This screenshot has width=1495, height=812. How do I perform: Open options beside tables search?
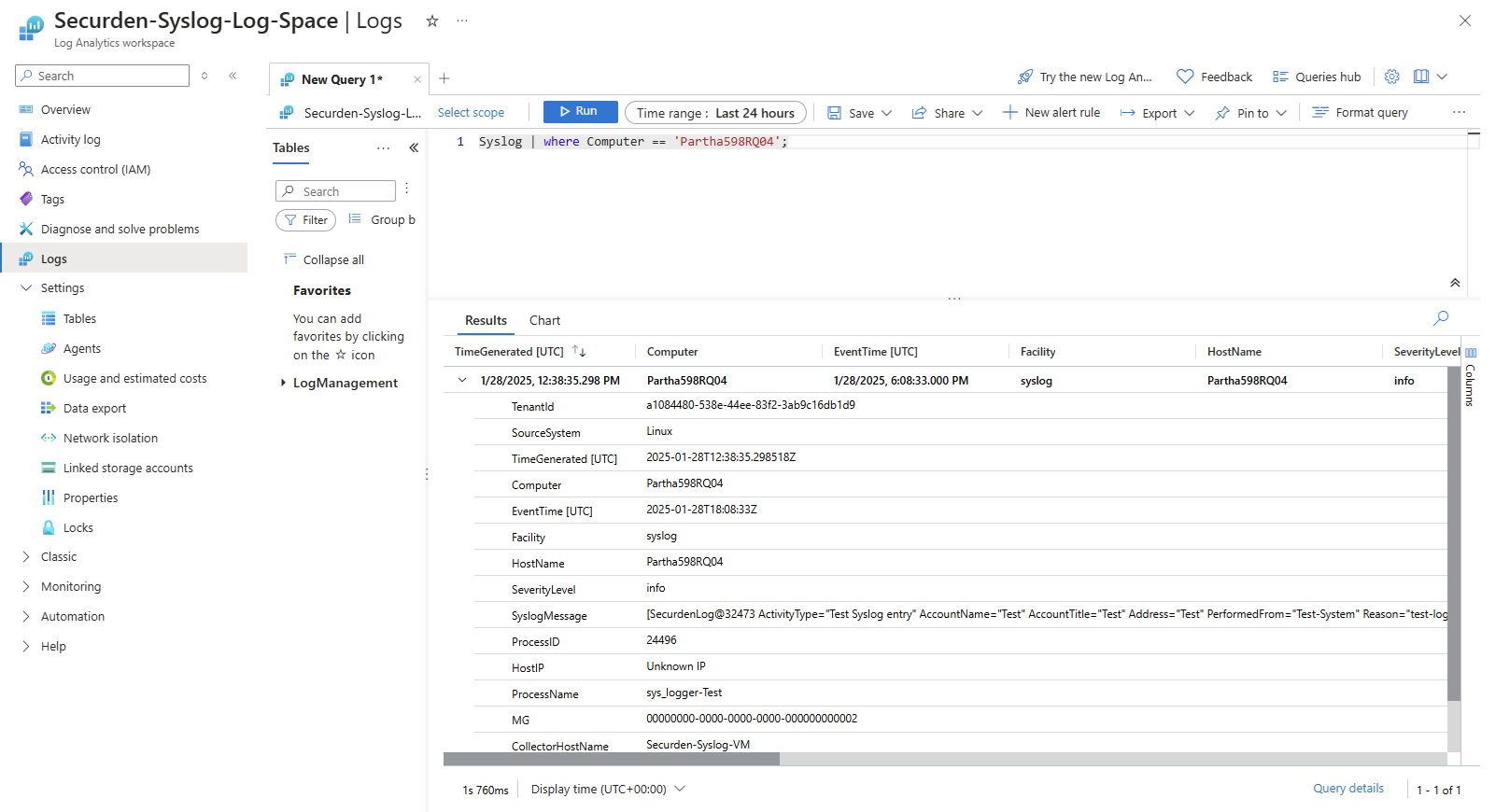click(407, 189)
